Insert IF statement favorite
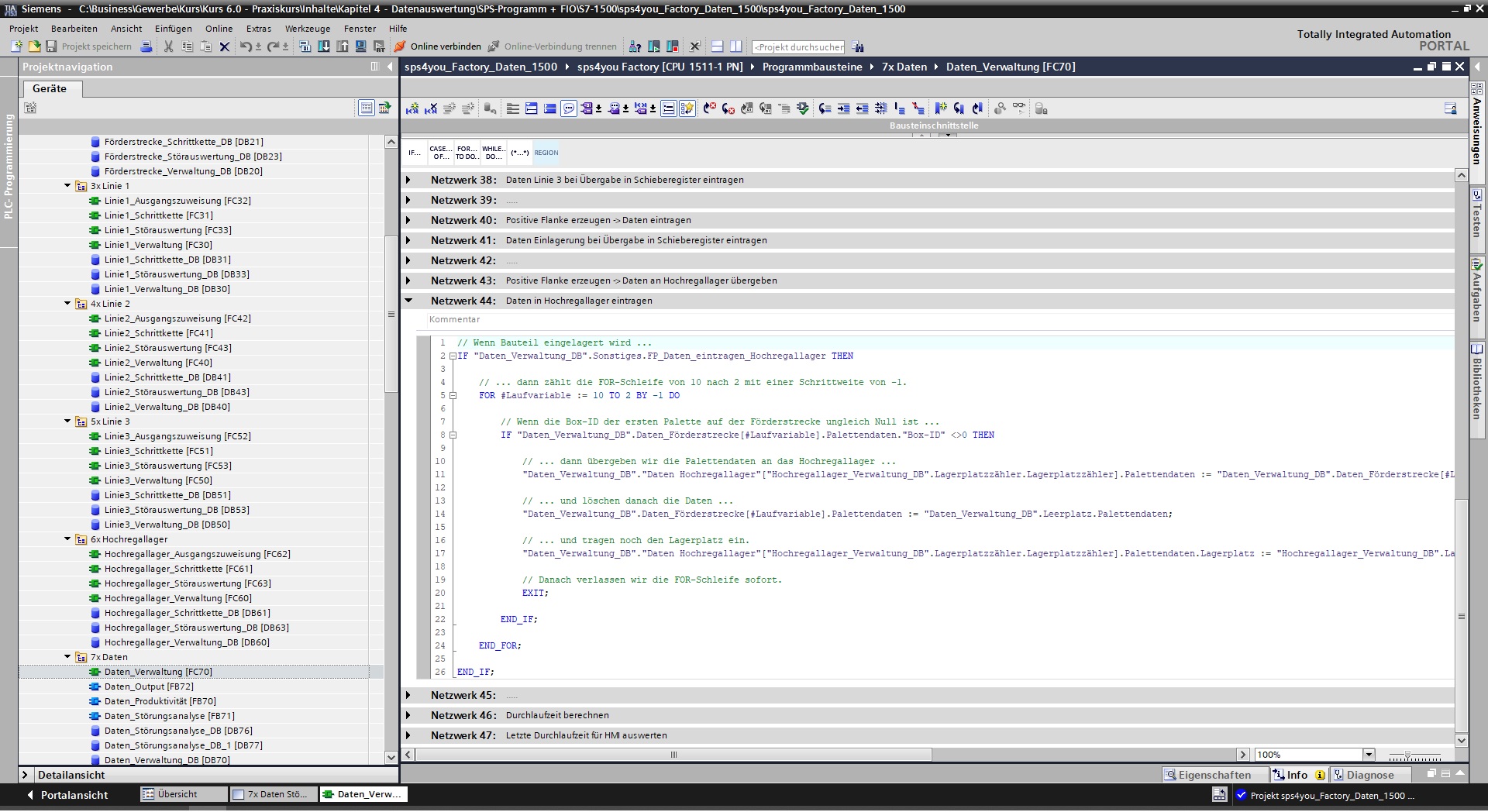This screenshot has height=812, width=1488. coord(415,153)
